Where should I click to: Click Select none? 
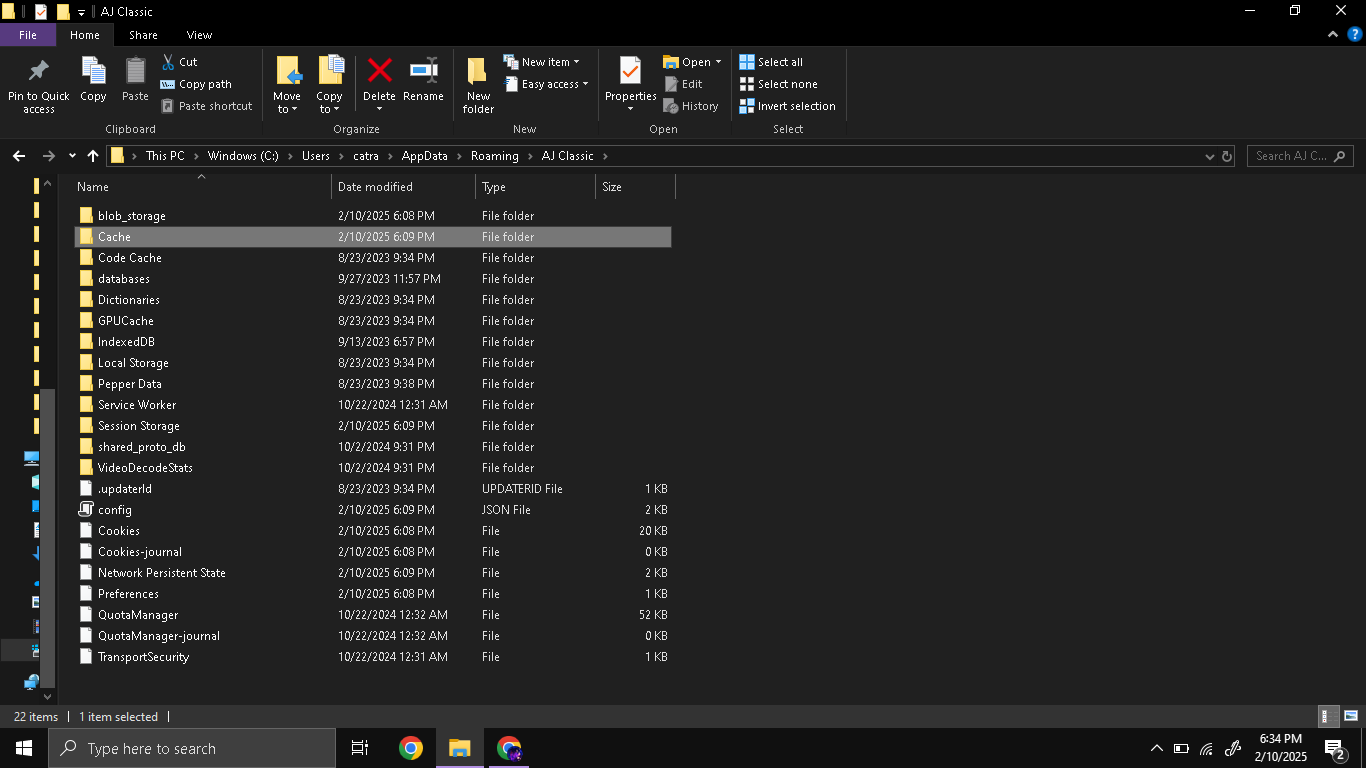[778, 84]
